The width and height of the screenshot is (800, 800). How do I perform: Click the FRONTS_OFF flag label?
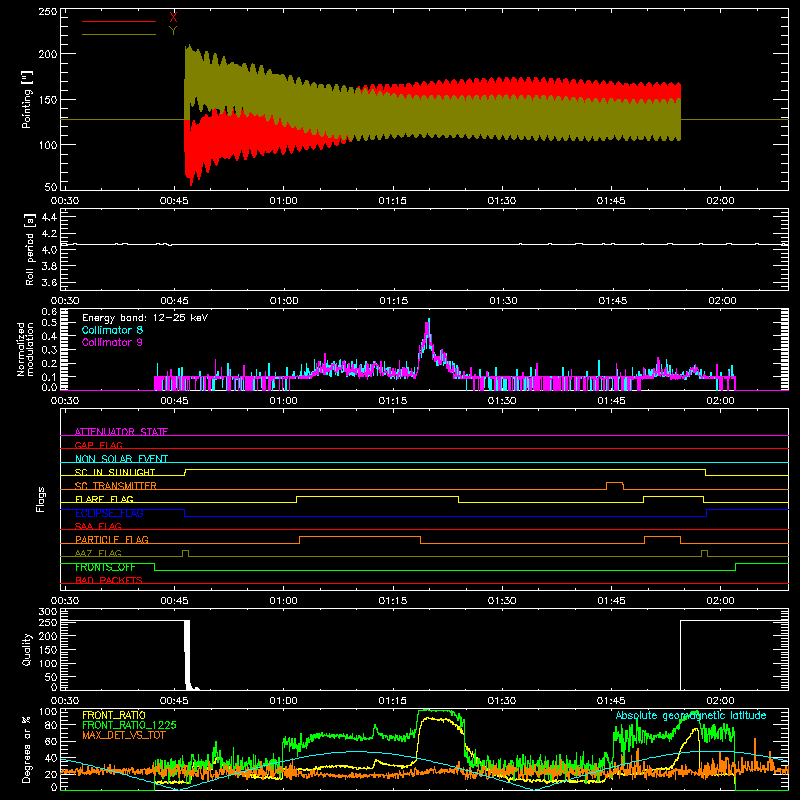[x=105, y=567]
